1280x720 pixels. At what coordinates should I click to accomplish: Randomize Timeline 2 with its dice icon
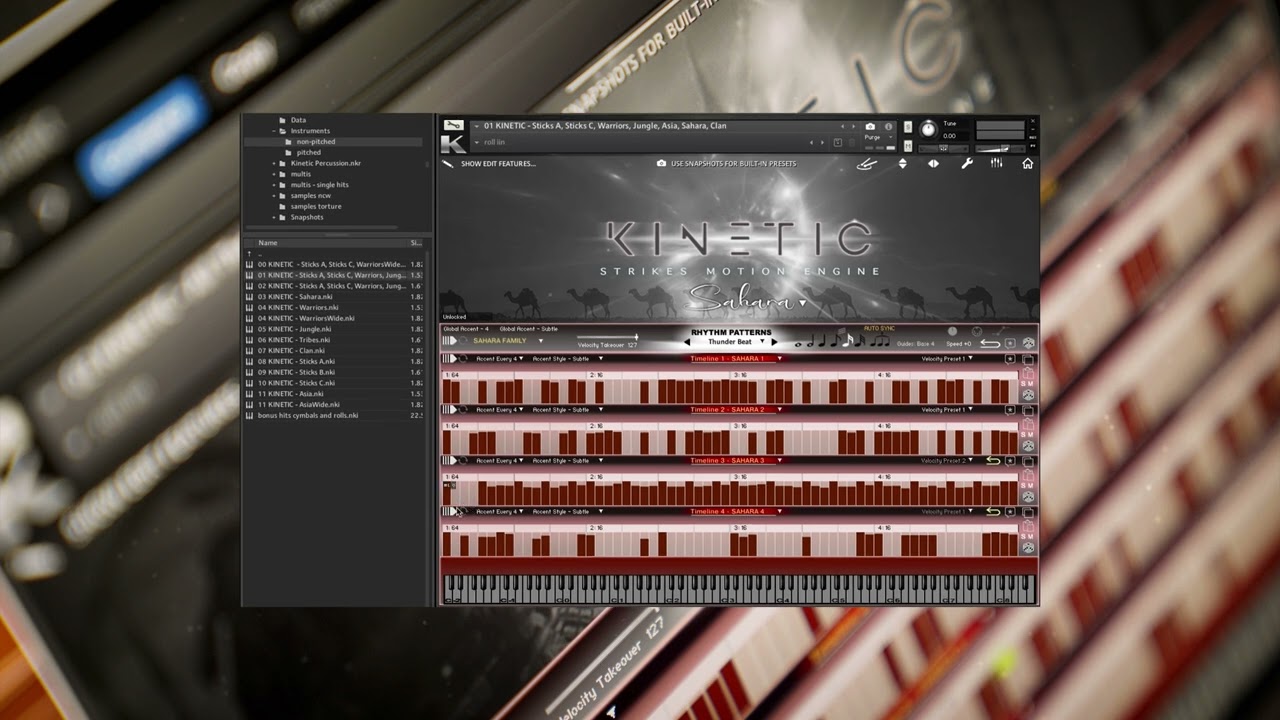pyautogui.click(x=1028, y=446)
